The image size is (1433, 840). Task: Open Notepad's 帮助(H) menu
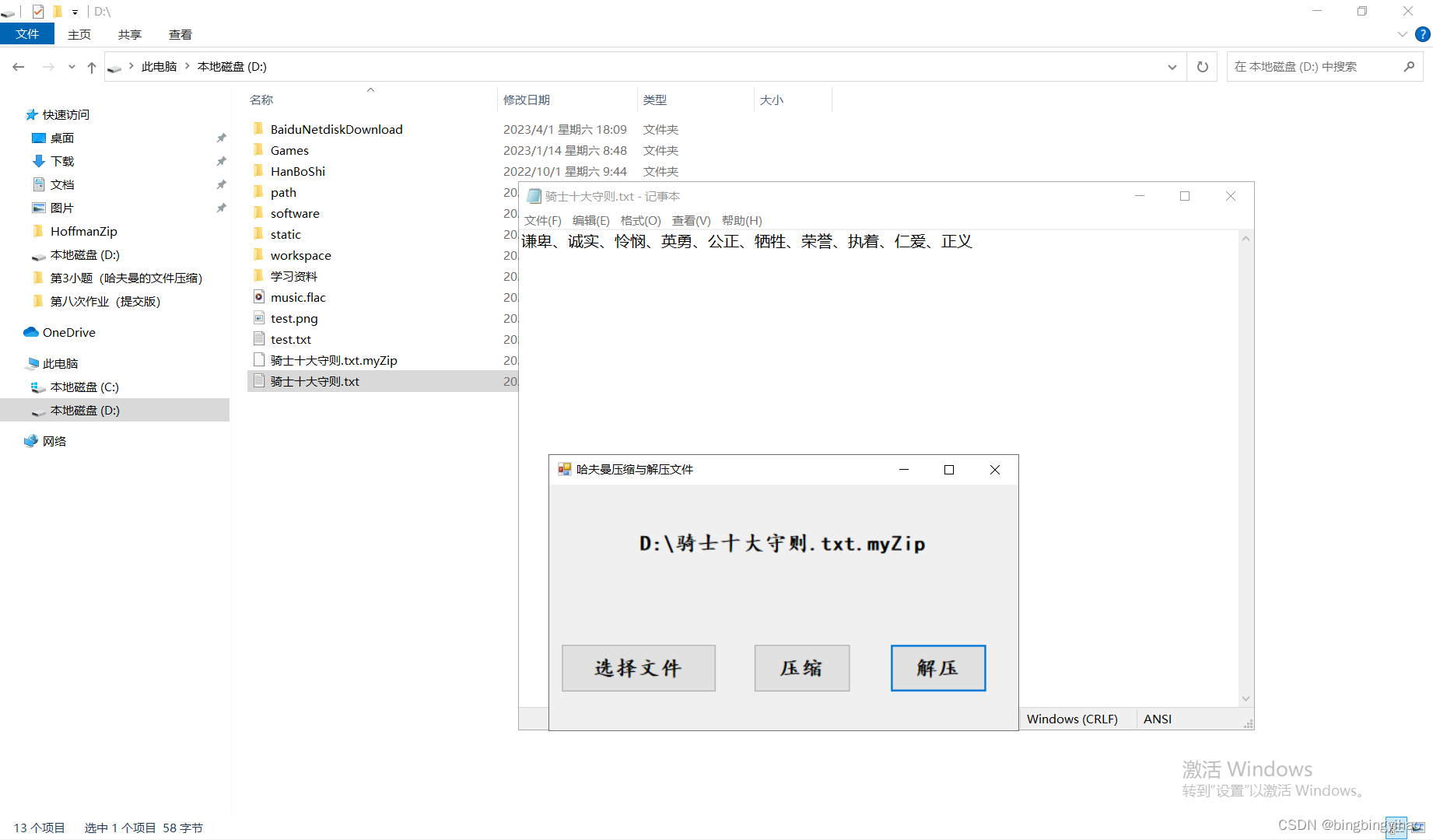[x=742, y=221]
